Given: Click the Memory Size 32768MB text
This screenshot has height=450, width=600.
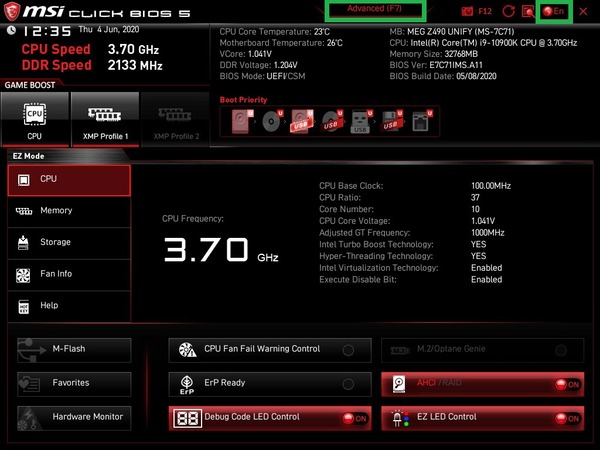Looking at the screenshot, I should (x=434, y=54).
